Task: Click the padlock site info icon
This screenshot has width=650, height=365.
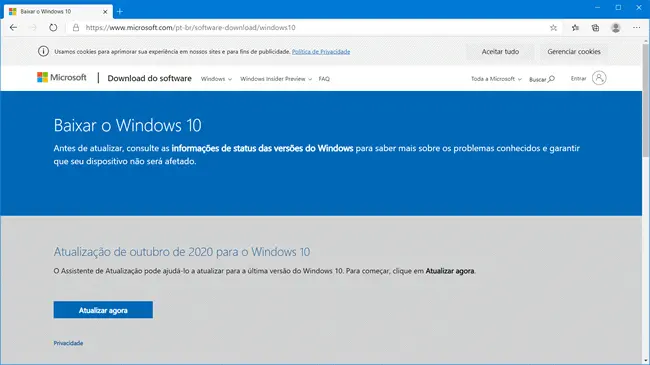Action: pos(76,27)
